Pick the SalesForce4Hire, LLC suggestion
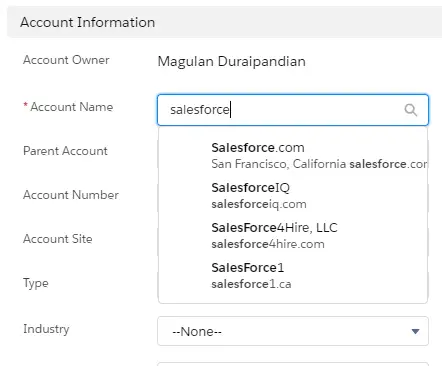Image resolution: width=442 pixels, height=366 pixels. click(293, 236)
